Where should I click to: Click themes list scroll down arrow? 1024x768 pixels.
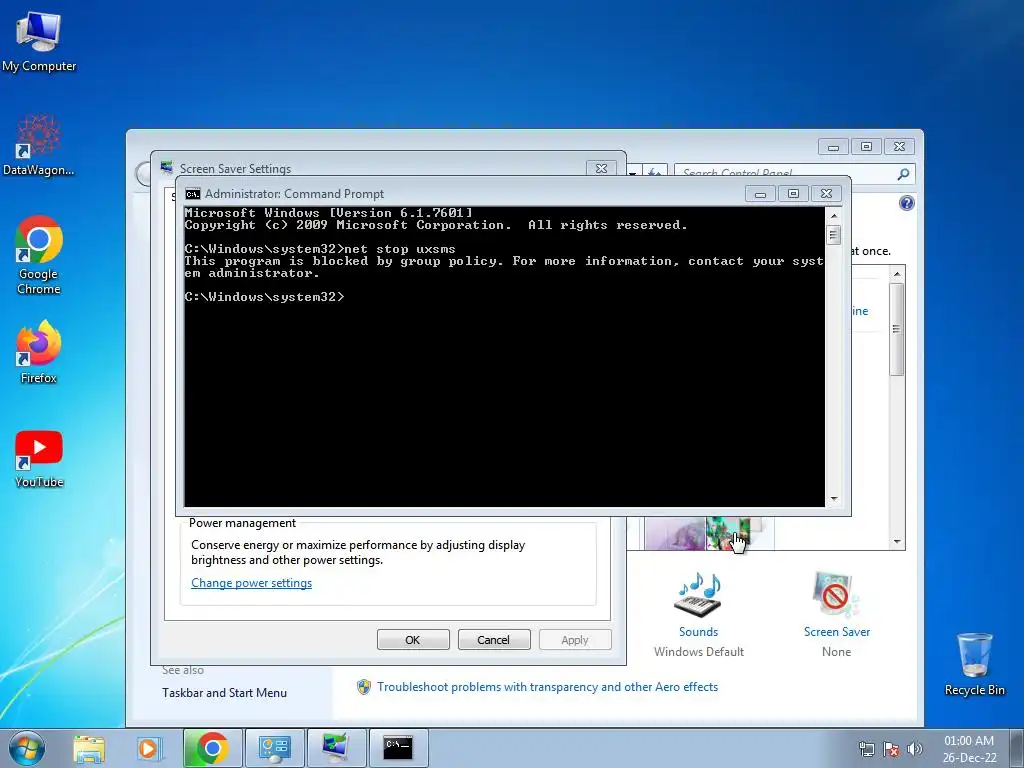click(x=897, y=541)
